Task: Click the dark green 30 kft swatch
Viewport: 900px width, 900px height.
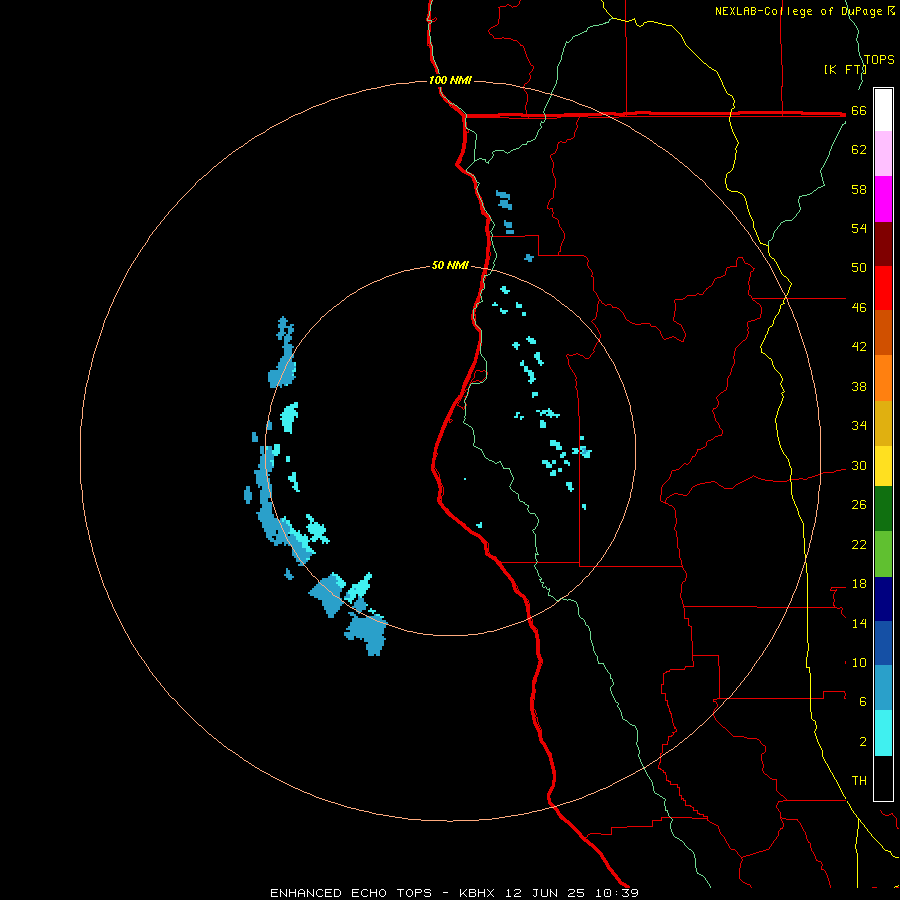Action: [883, 509]
